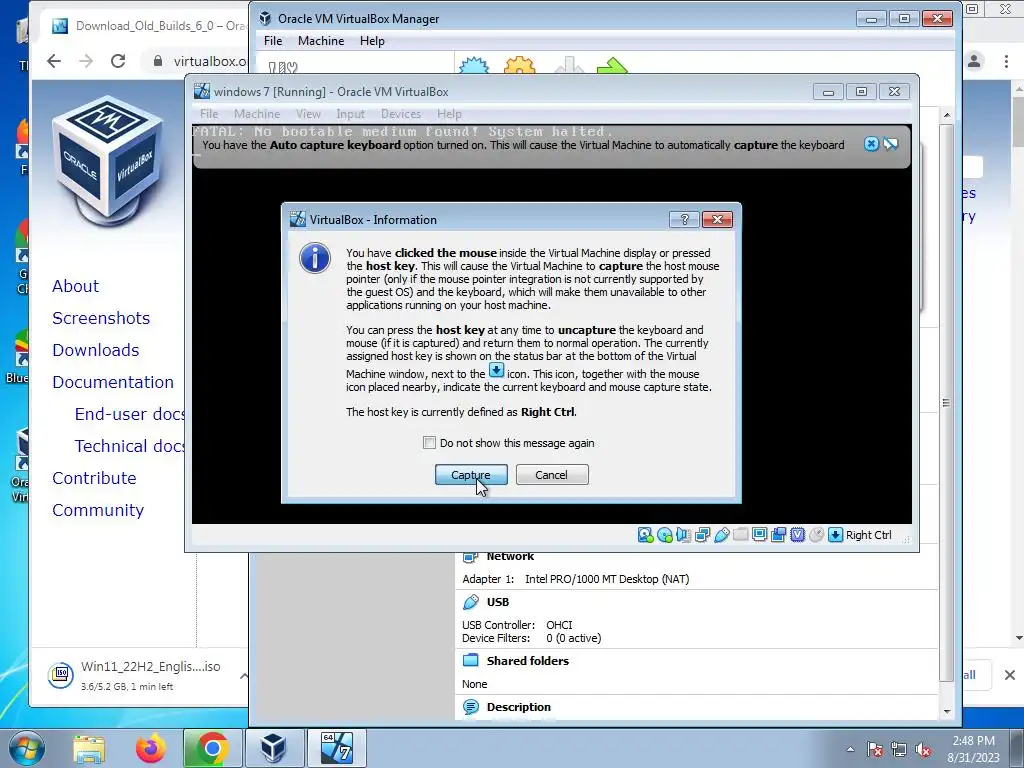
Task: Open the Contribute link
Action: (95, 478)
